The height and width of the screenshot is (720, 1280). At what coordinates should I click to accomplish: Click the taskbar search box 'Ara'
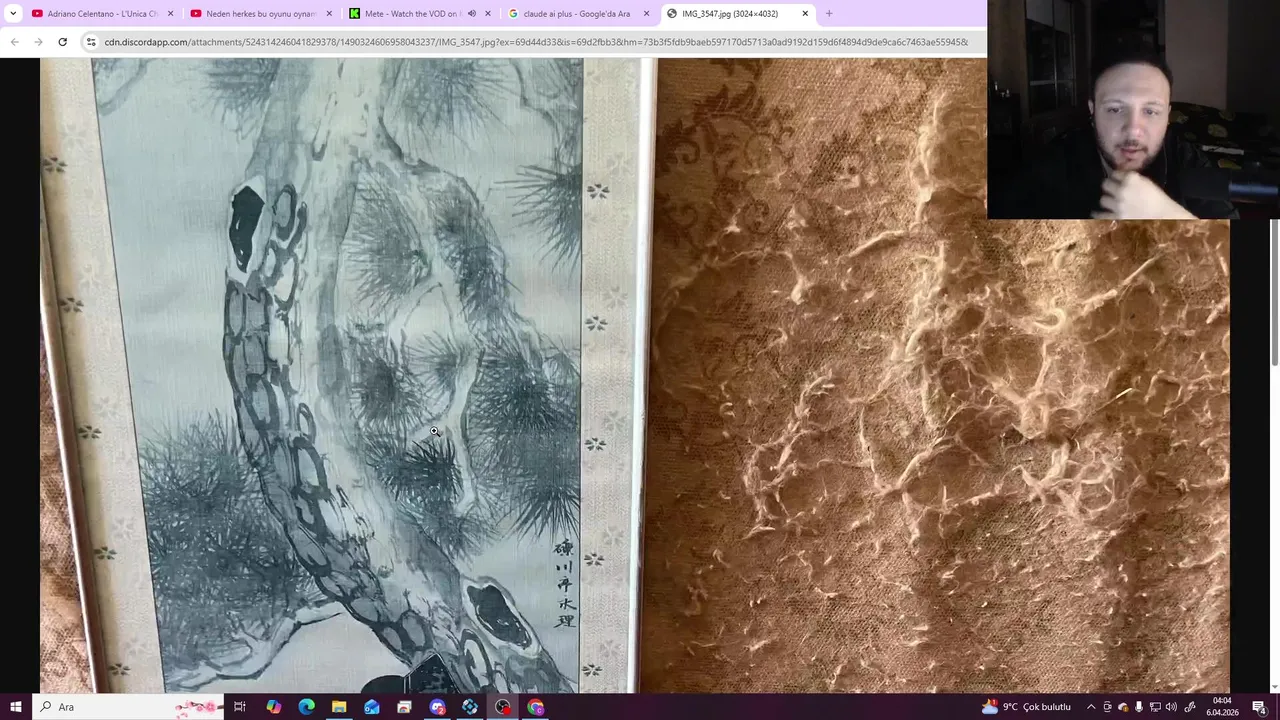coord(128,707)
